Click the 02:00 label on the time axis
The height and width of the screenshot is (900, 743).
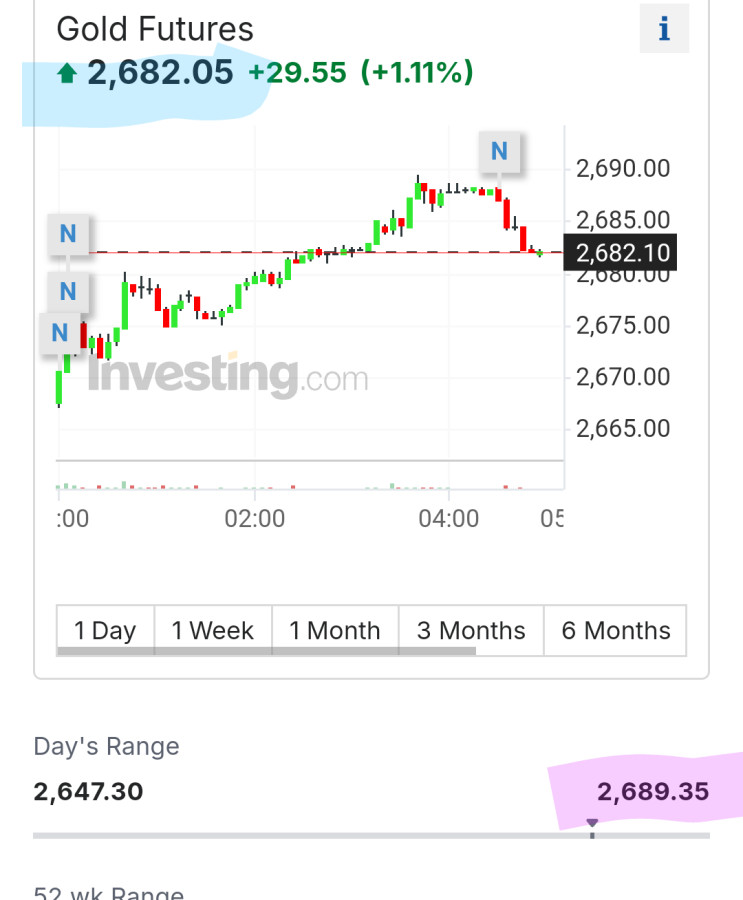(254, 518)
